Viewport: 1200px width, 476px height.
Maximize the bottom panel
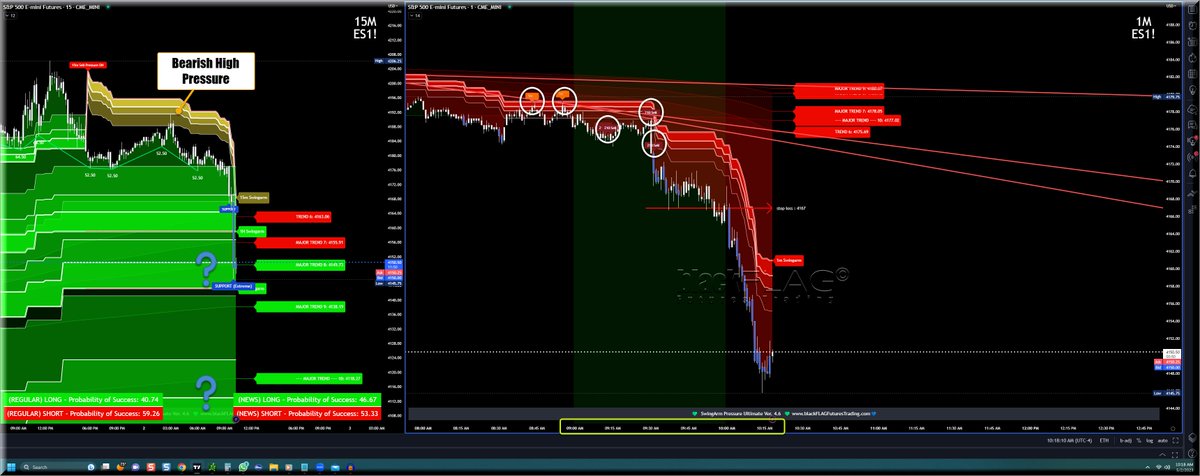click(x=1175, y=455)
